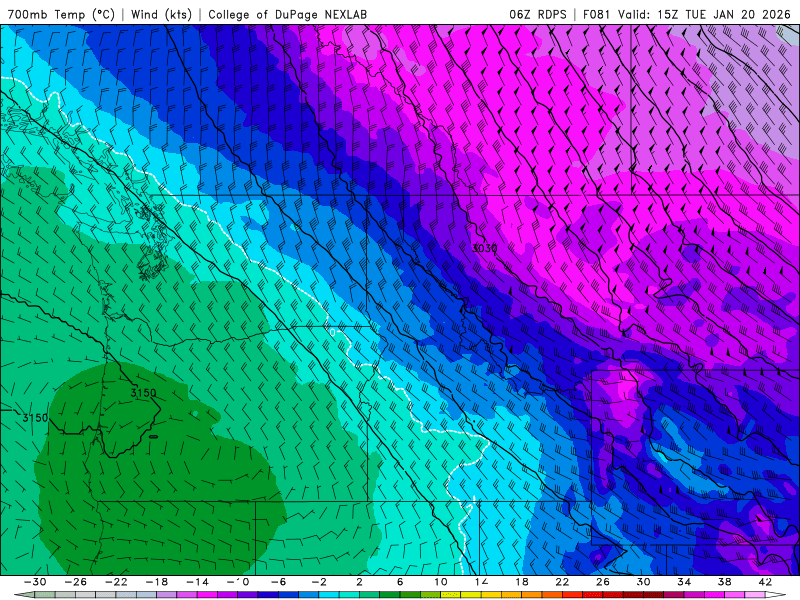Image resolution: width=800 pixels, height=600 pixels.
Task: Click the 10 value on the color scale
Action: tap(441, 582)
